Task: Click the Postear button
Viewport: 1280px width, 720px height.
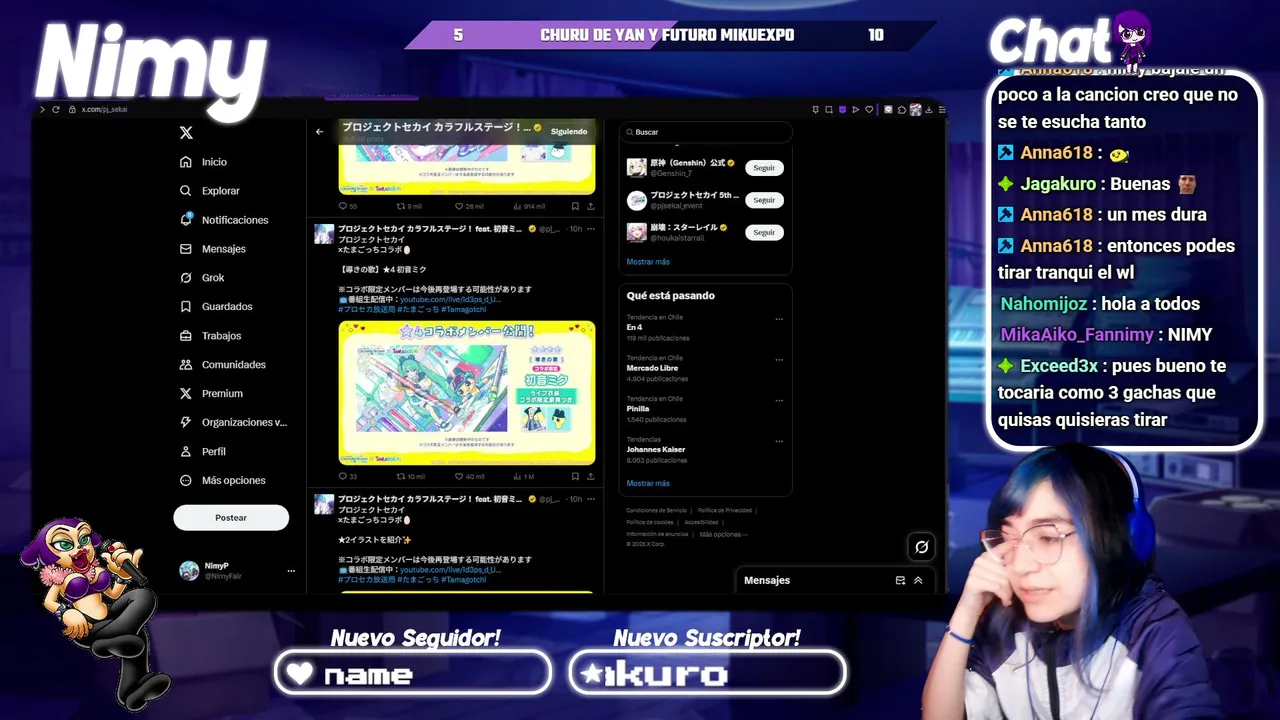Action: pos(231,518)
